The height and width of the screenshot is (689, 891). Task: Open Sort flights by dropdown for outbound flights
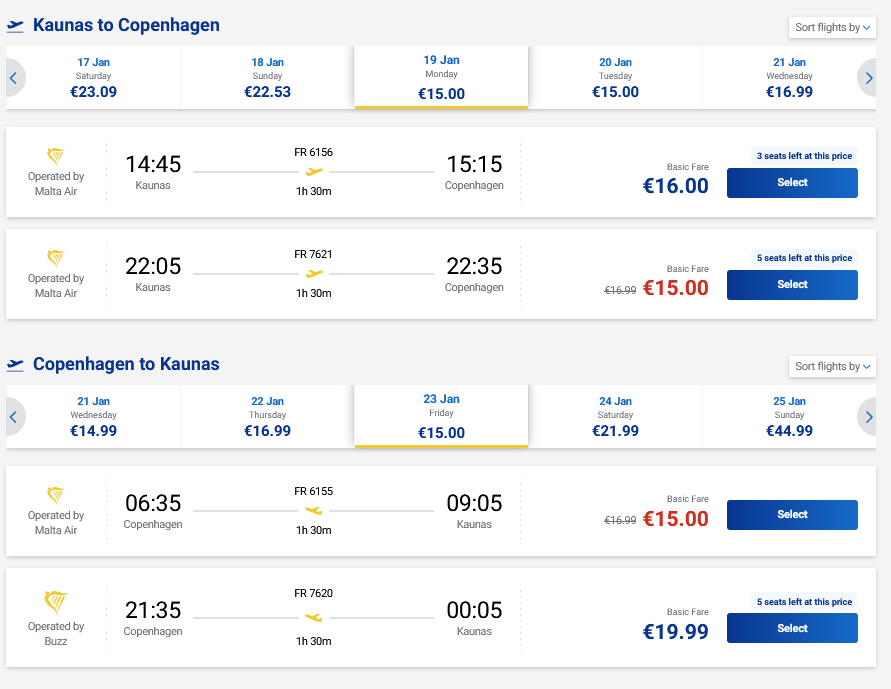tap(832, 27)
